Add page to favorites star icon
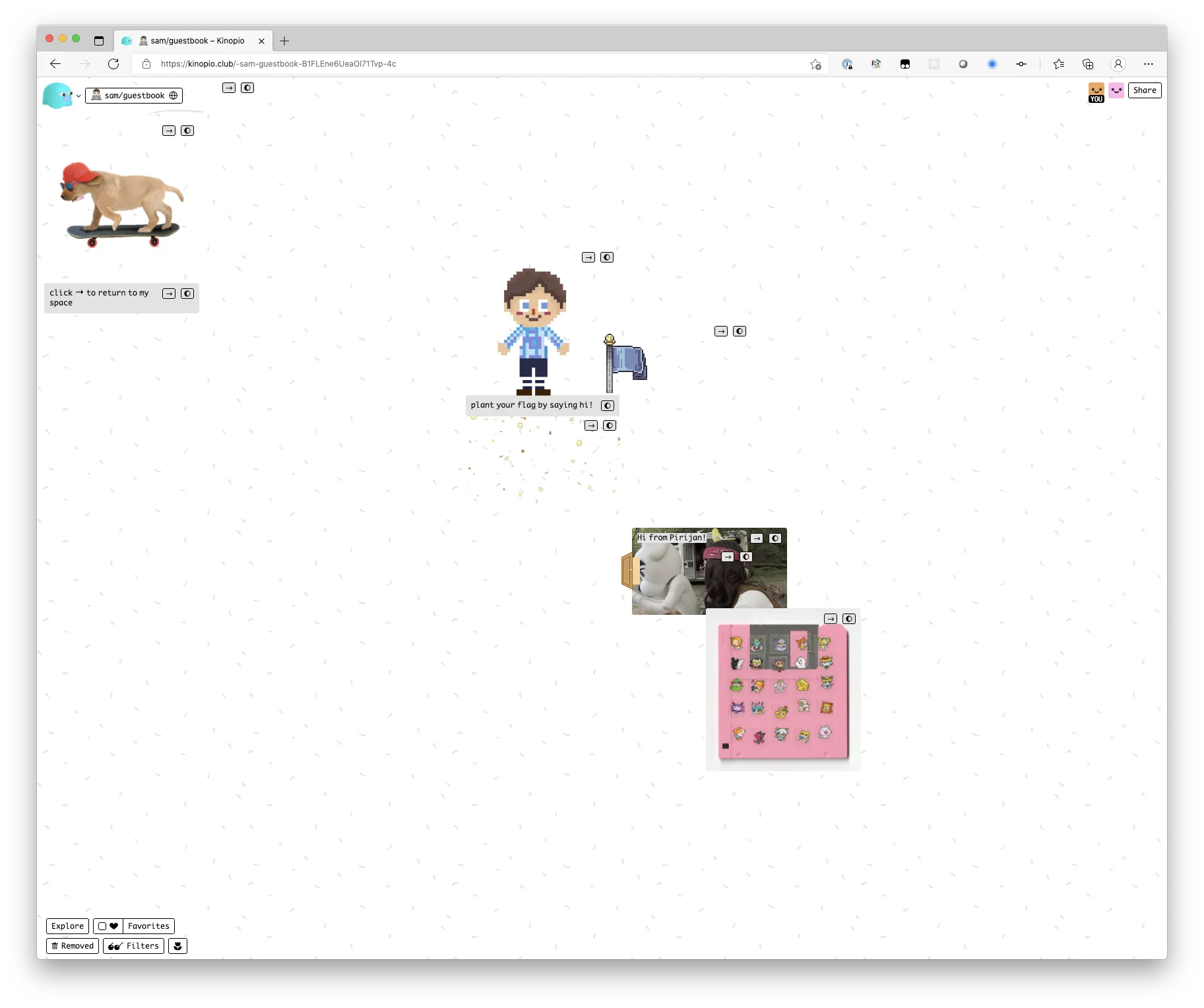Screen dimensions: 1204x1008 (x=815, y=64)
